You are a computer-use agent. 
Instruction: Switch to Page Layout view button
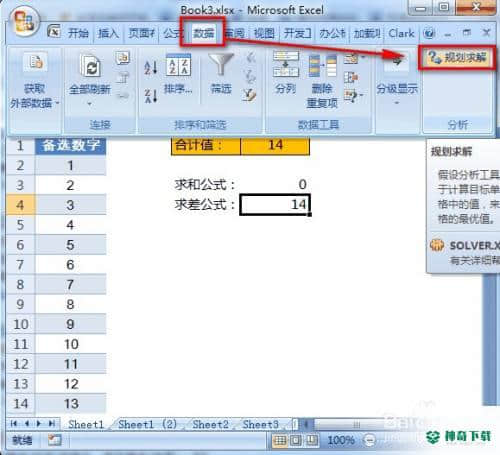click(x=296, y=441)
